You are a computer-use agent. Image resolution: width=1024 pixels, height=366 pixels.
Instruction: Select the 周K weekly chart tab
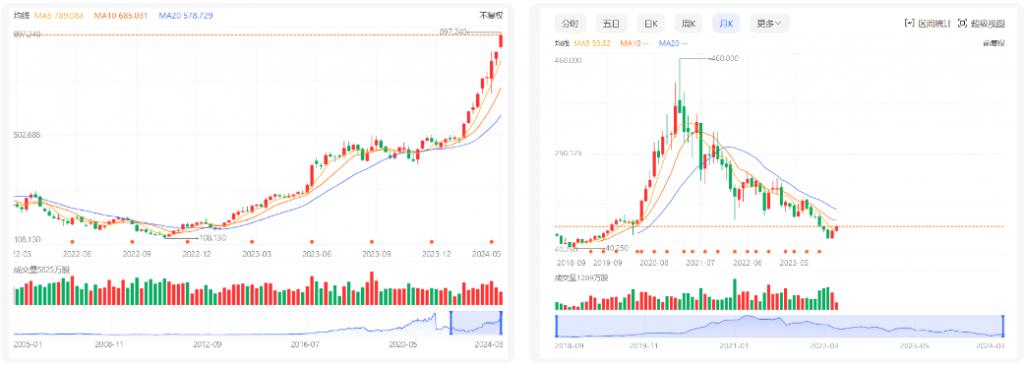688,24
